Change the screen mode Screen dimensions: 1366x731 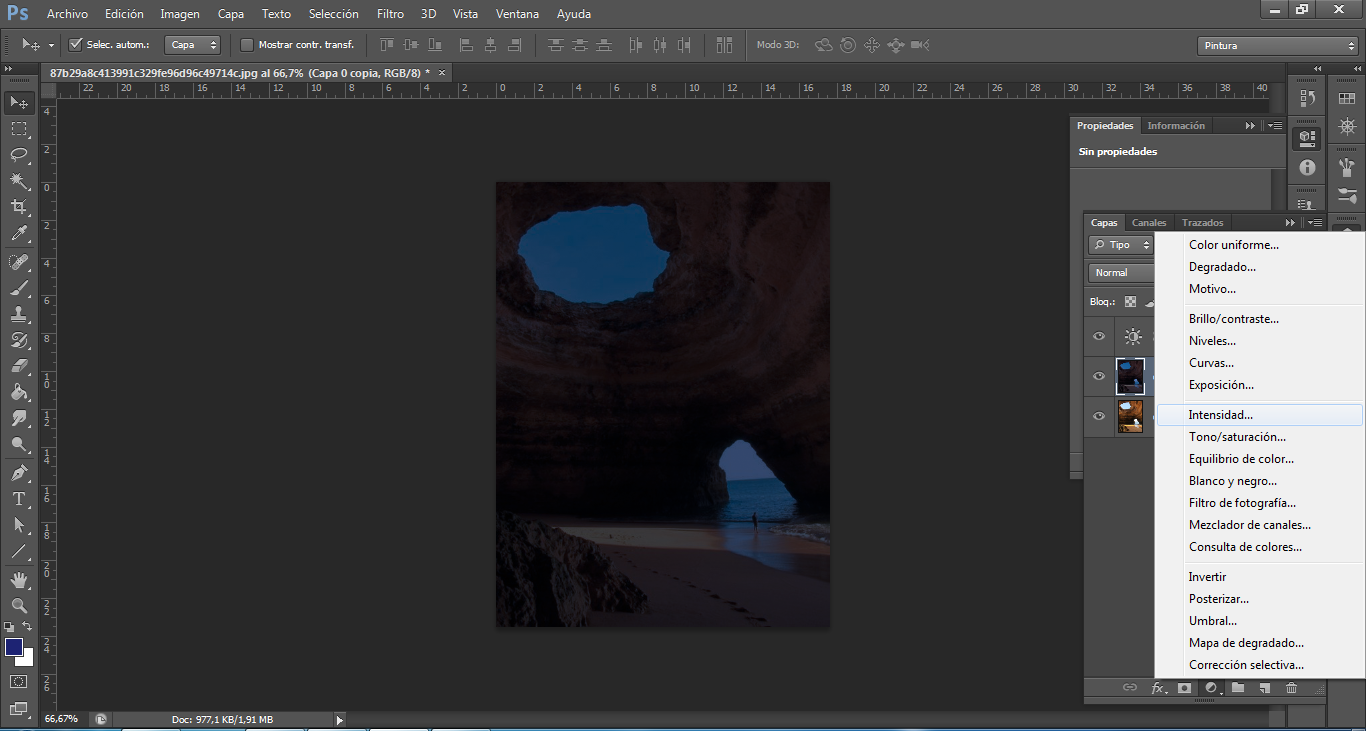point(19,708)
